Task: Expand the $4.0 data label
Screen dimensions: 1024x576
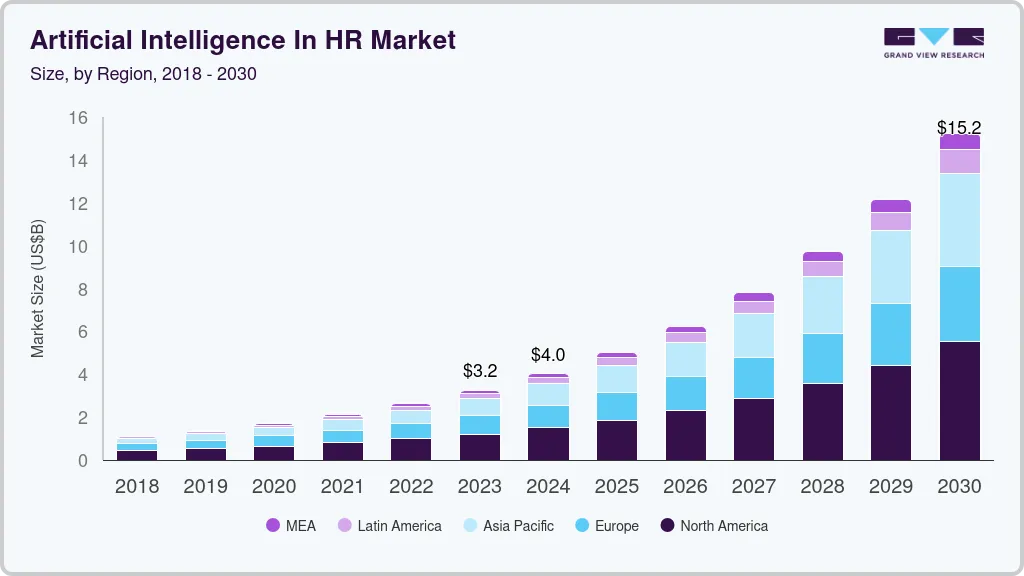Action: (x=548, y=355)
